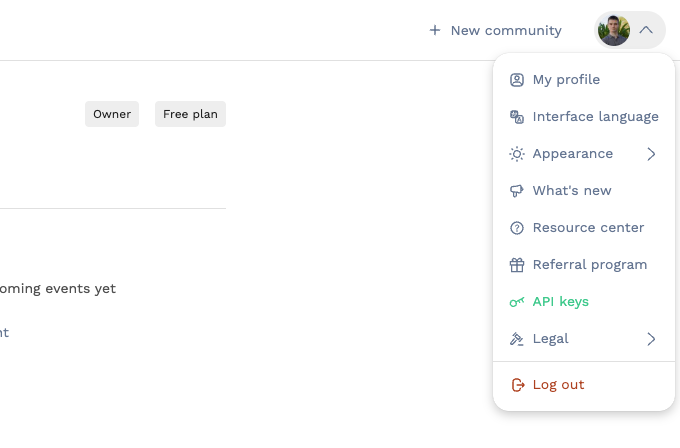Click the Referral program gift icon
The height and width of the screenshot is (448, 680).
(517, 265)
